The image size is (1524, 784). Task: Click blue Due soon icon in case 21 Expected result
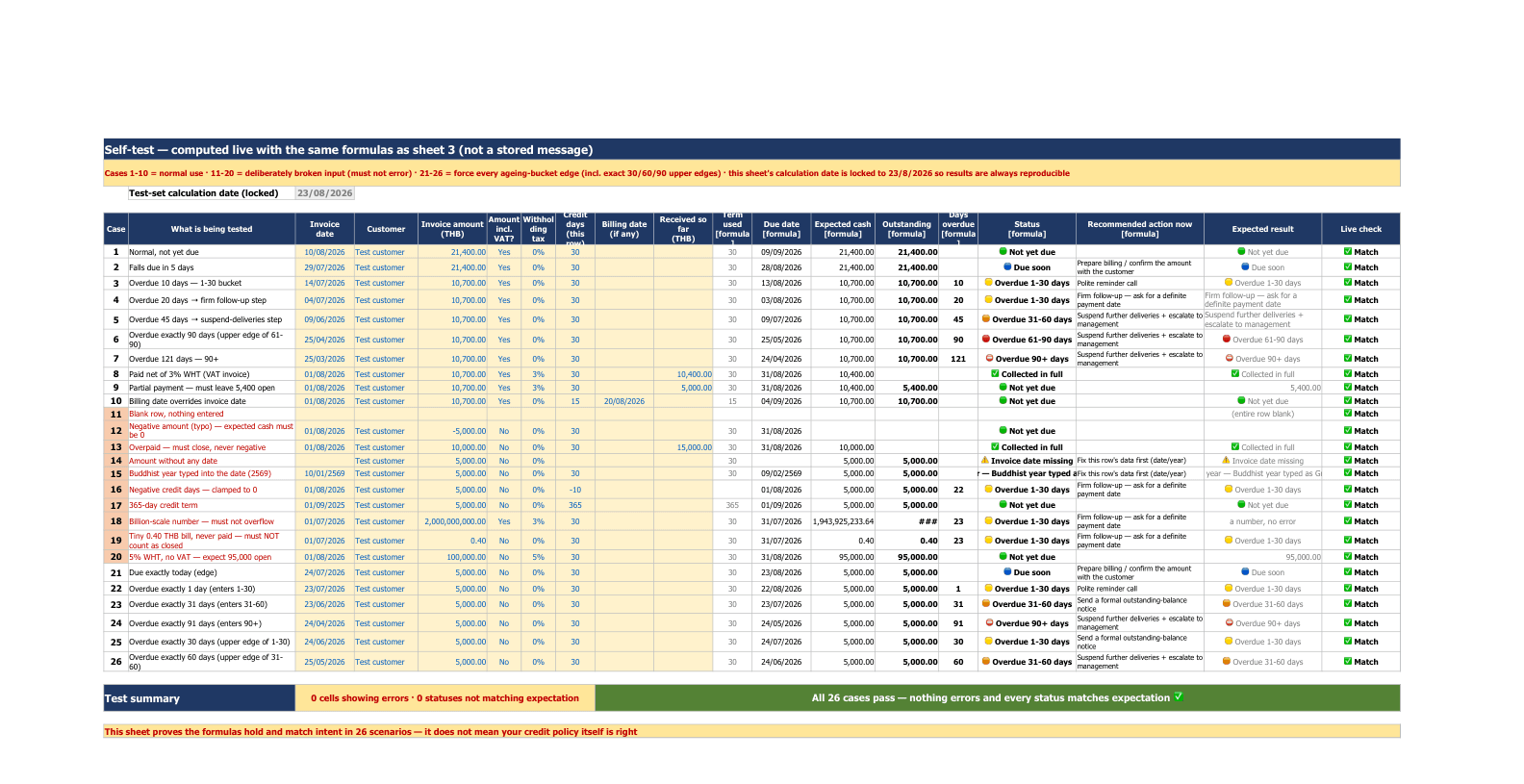[1245, 571]
